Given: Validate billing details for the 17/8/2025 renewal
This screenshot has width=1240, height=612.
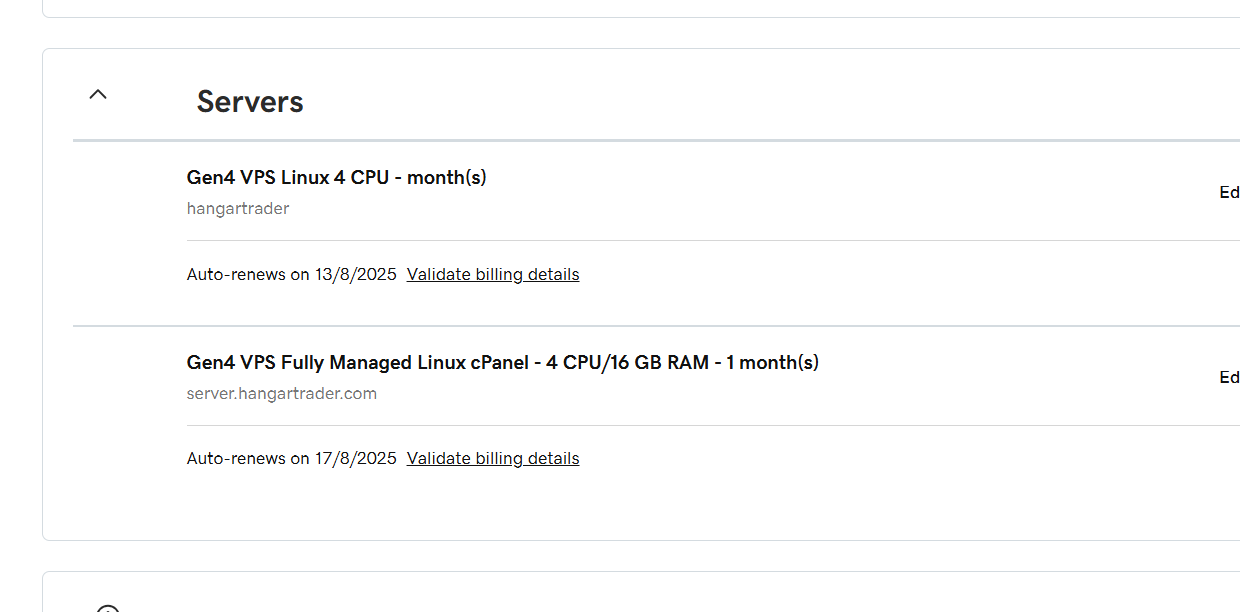Looking at the screenshot, I should [493, 458].
